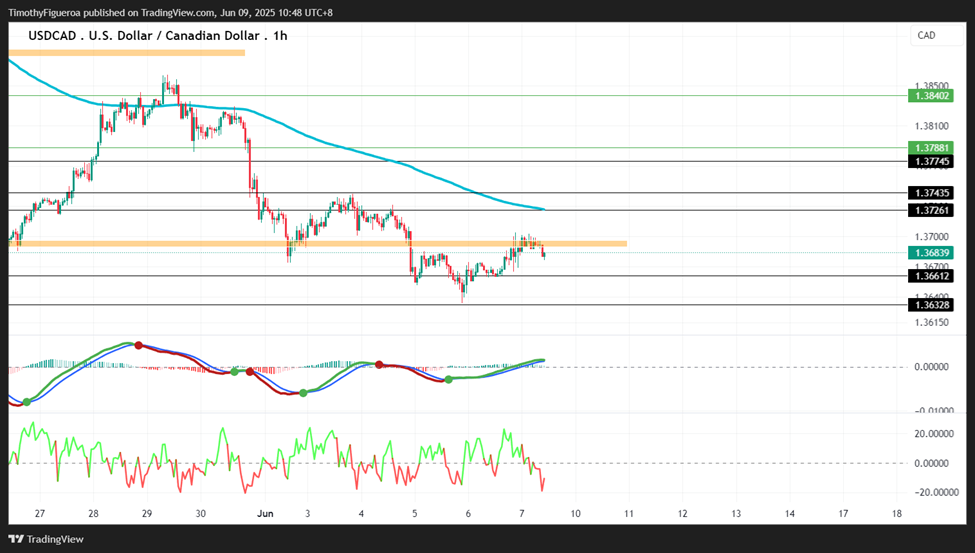975x553 pixels.
Task: Click the USDCAD U.S. Dollar / Canadian Dollar title
Action: pos(158,35)
